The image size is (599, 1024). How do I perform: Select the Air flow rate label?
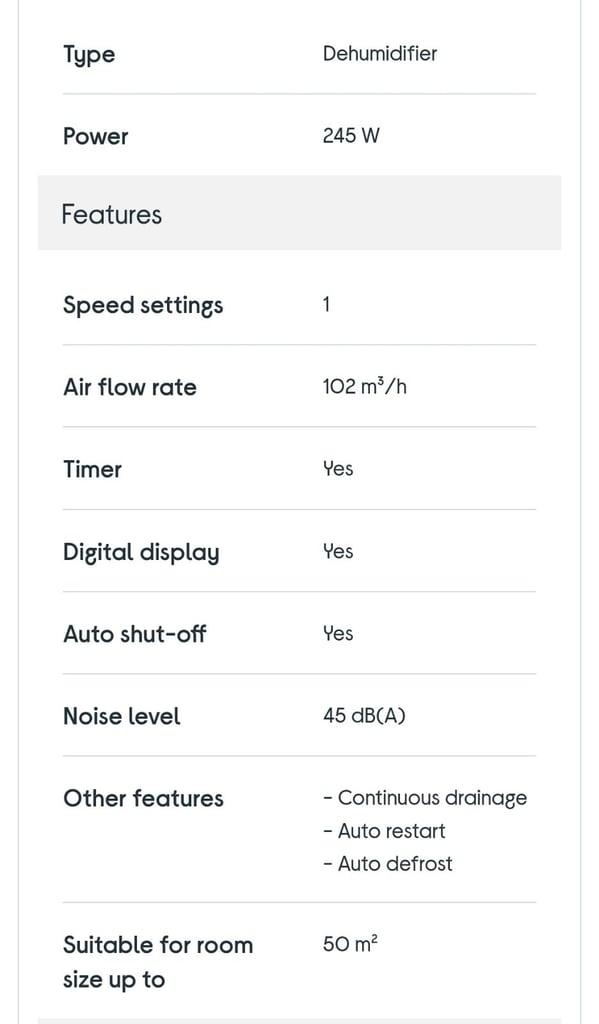129,387
